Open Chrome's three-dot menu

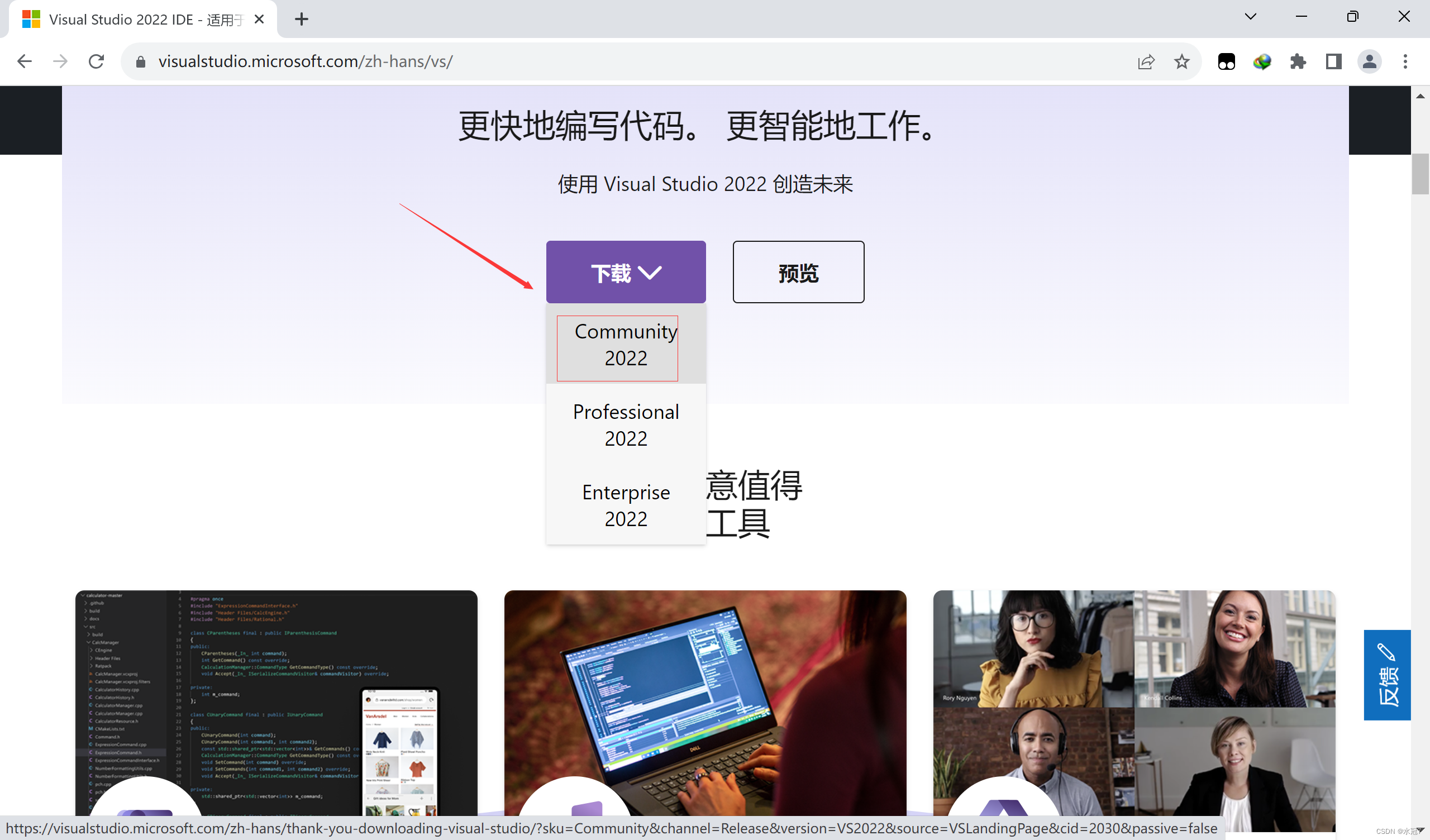[x=1405, y=61]
